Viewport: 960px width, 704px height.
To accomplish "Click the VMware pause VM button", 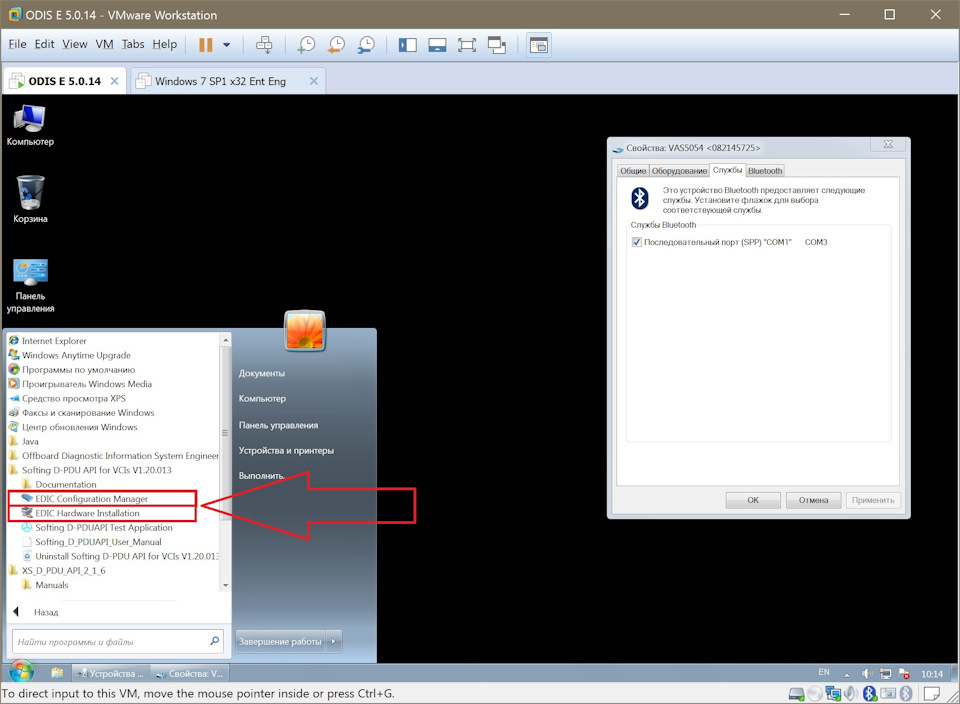I will coord(206,45).
